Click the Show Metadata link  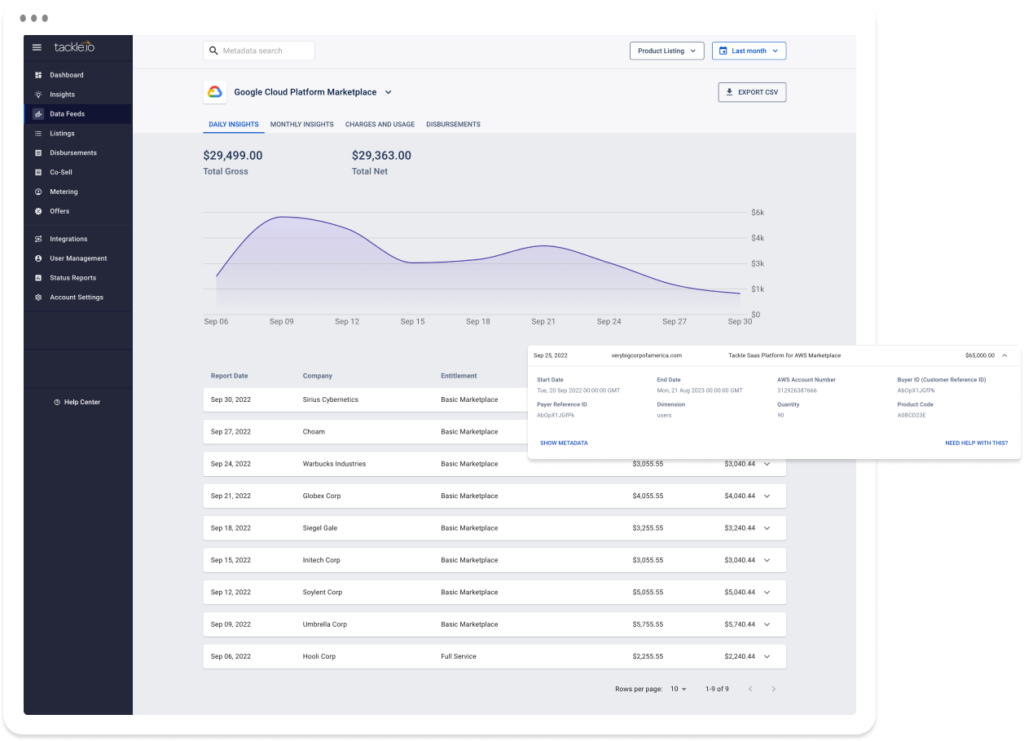(564, 443)
